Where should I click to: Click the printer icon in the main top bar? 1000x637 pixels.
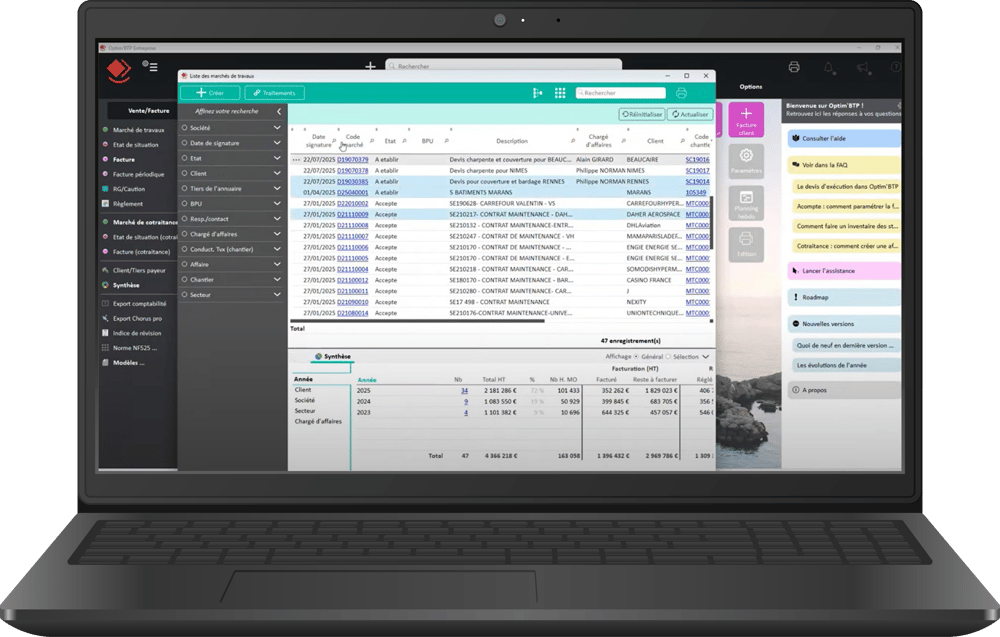(794, 67)
